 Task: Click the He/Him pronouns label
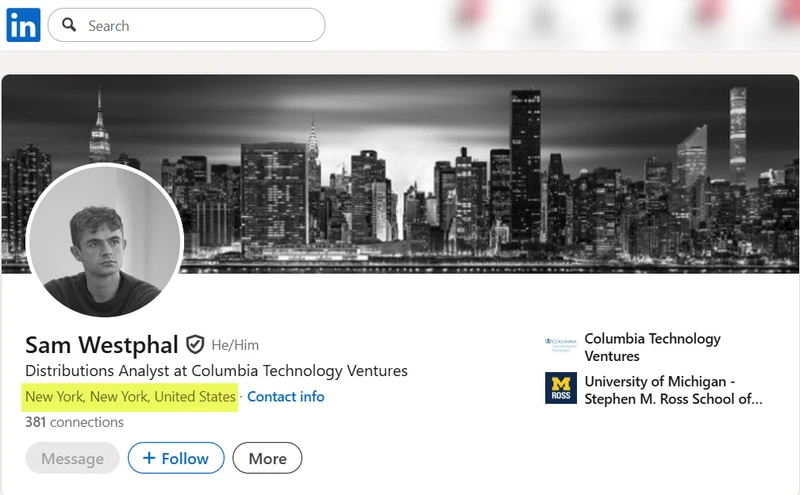pos(234,345)
